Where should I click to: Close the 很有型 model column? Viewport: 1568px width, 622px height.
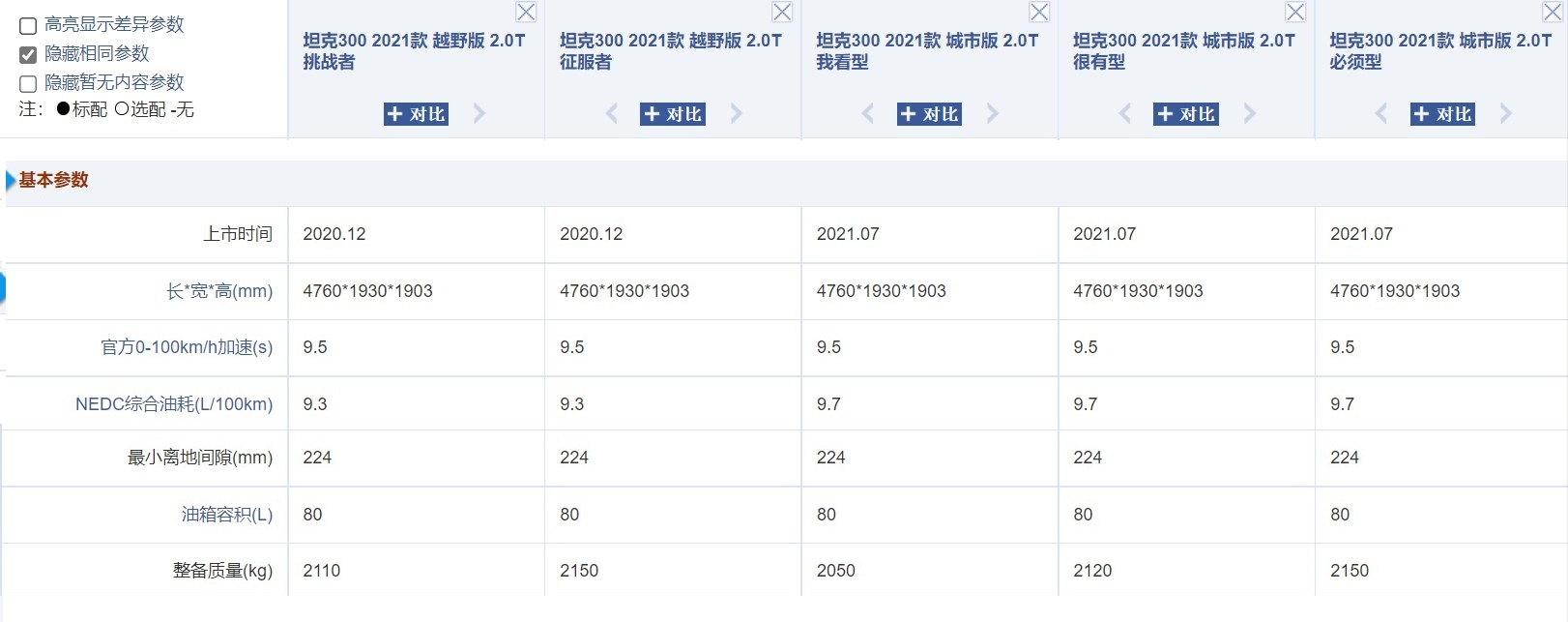[x=1295, y=13]
